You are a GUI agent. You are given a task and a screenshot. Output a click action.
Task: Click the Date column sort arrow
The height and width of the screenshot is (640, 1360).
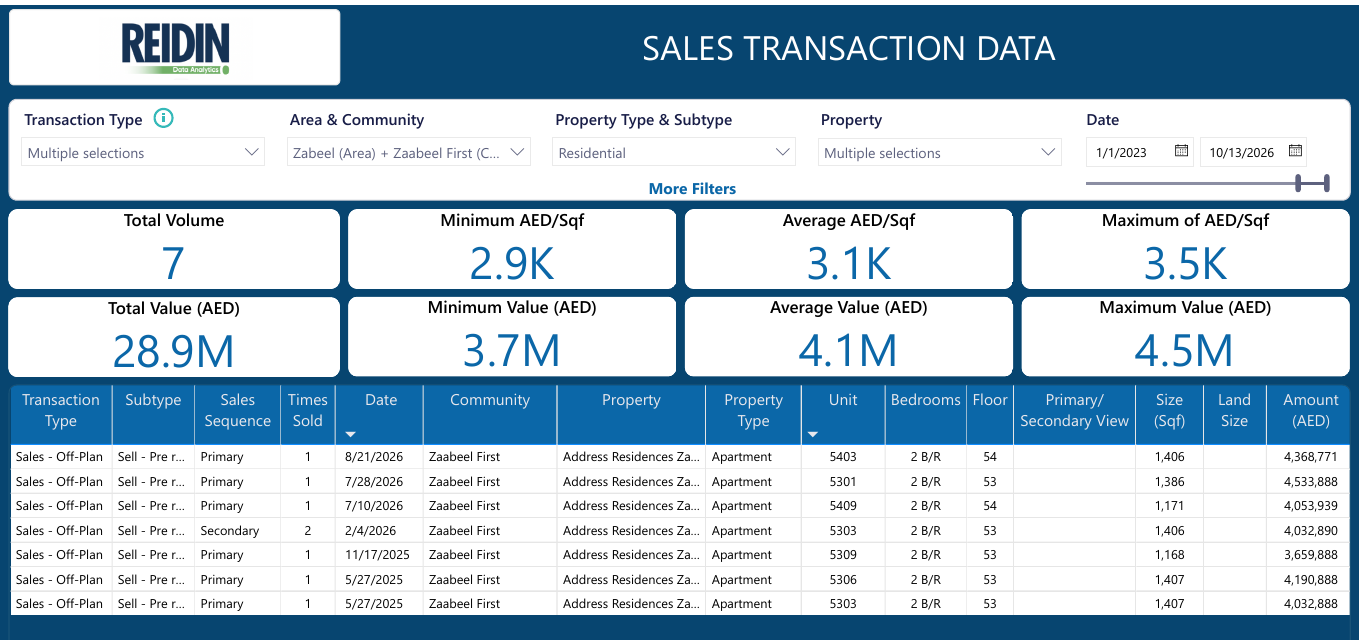[350, 434]
